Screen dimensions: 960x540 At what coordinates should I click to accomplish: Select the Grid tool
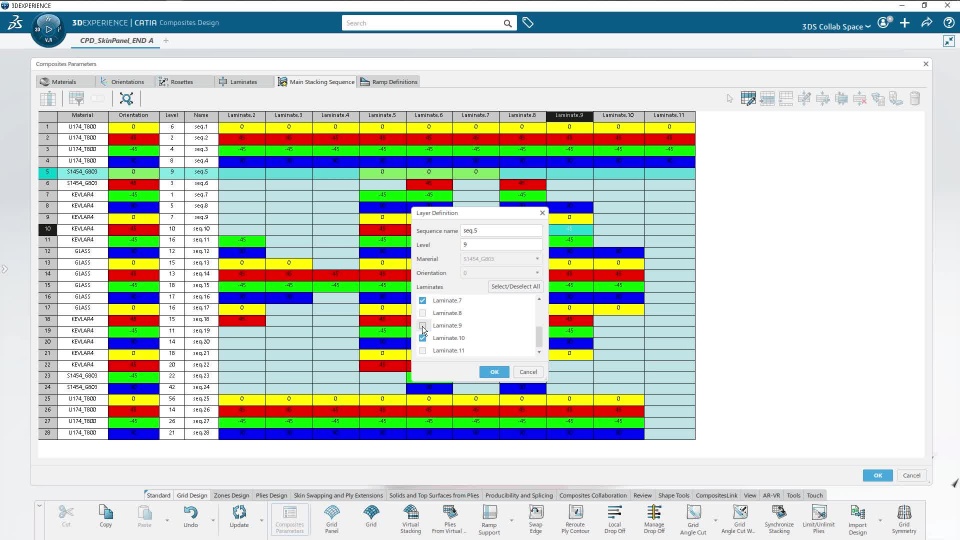tap(370, 516)
